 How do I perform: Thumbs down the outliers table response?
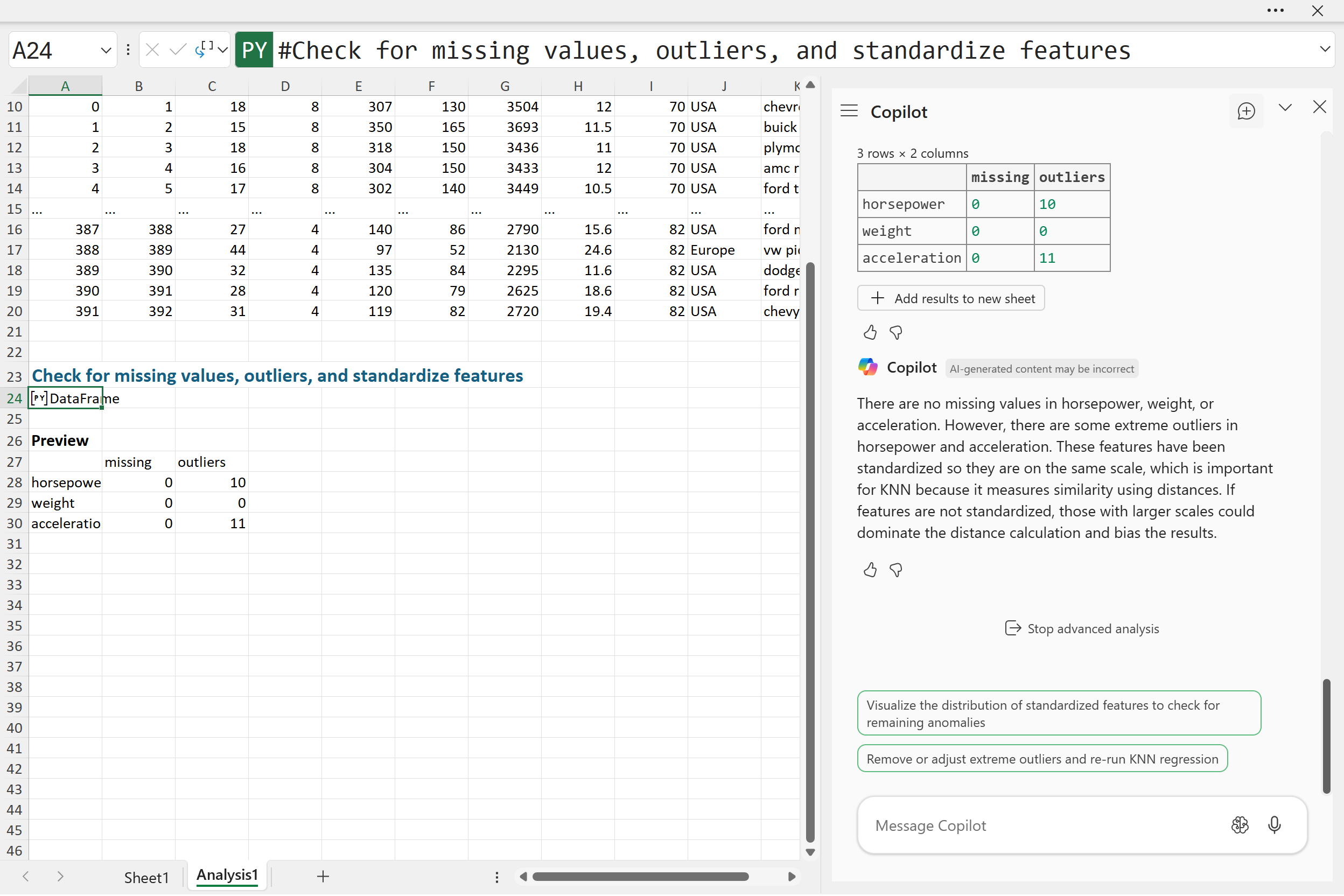[896, 333]
